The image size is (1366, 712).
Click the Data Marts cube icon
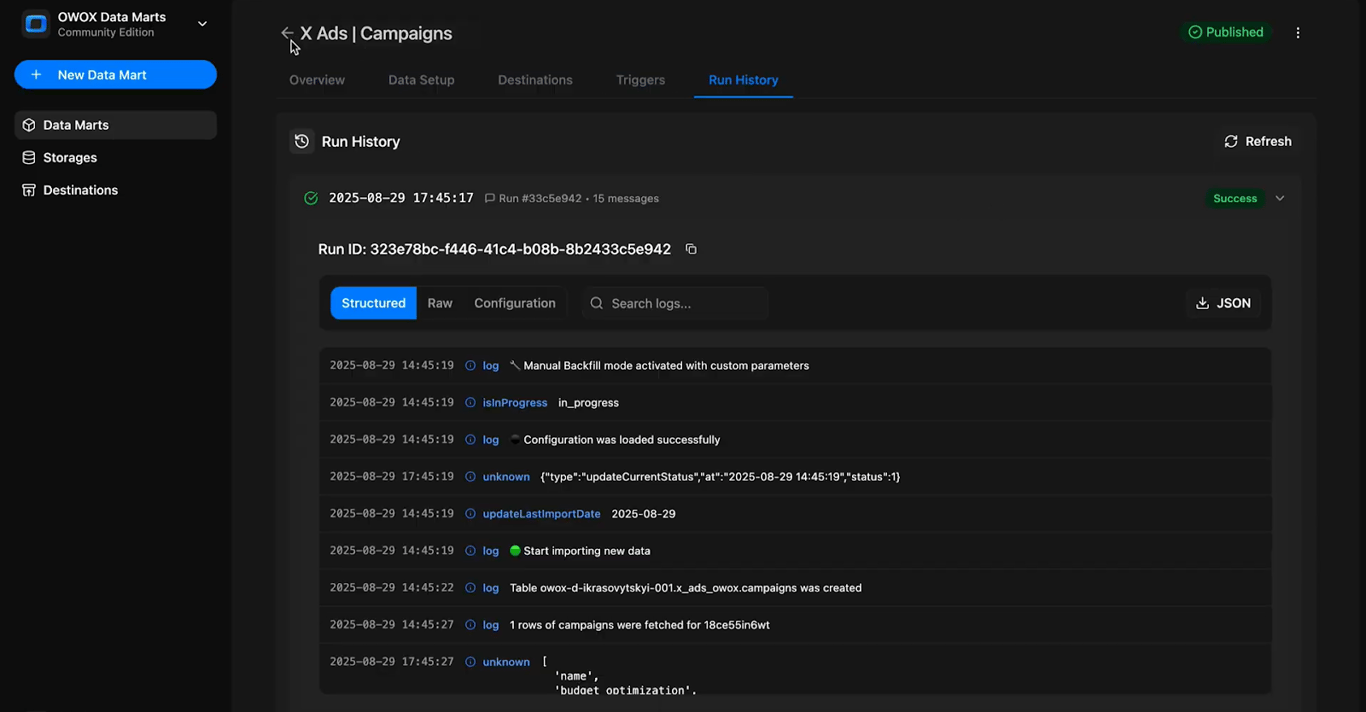coord(29,125)
